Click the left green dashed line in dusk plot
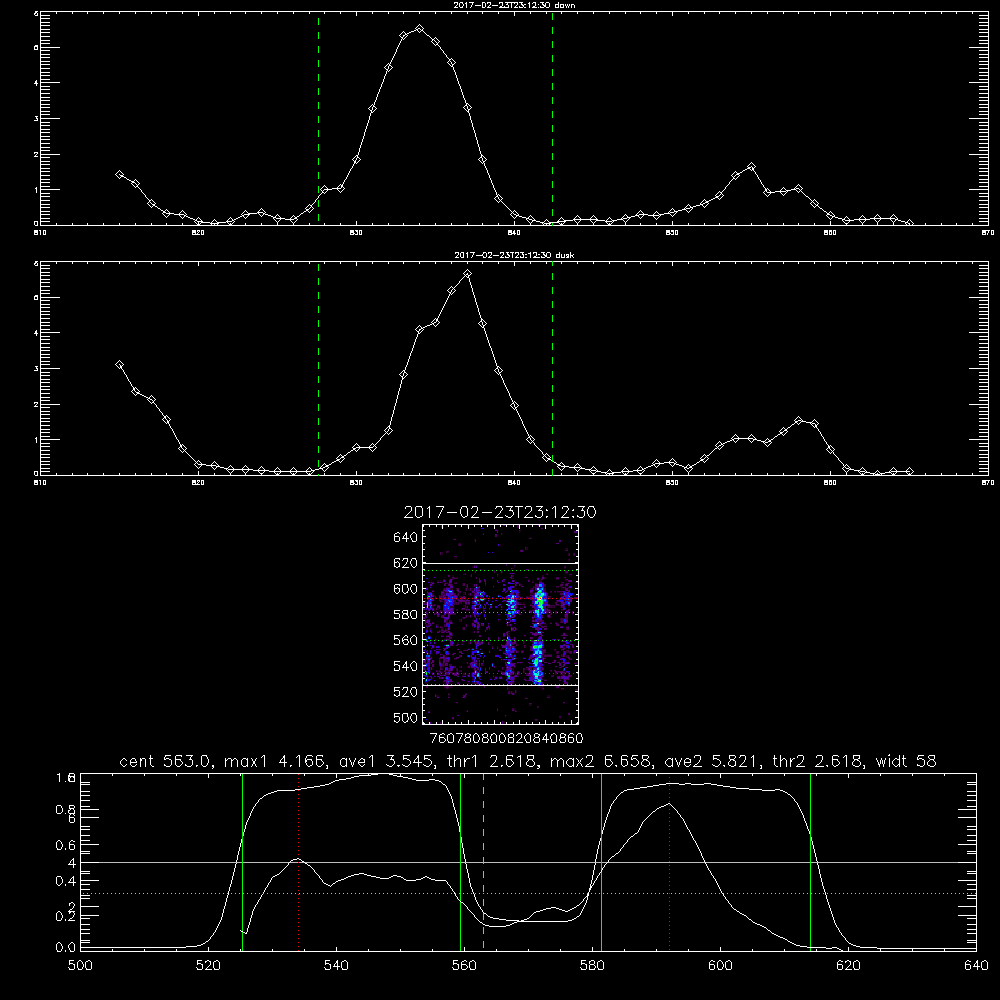Screen dimensions: 1000x1000 coord(318,368)
